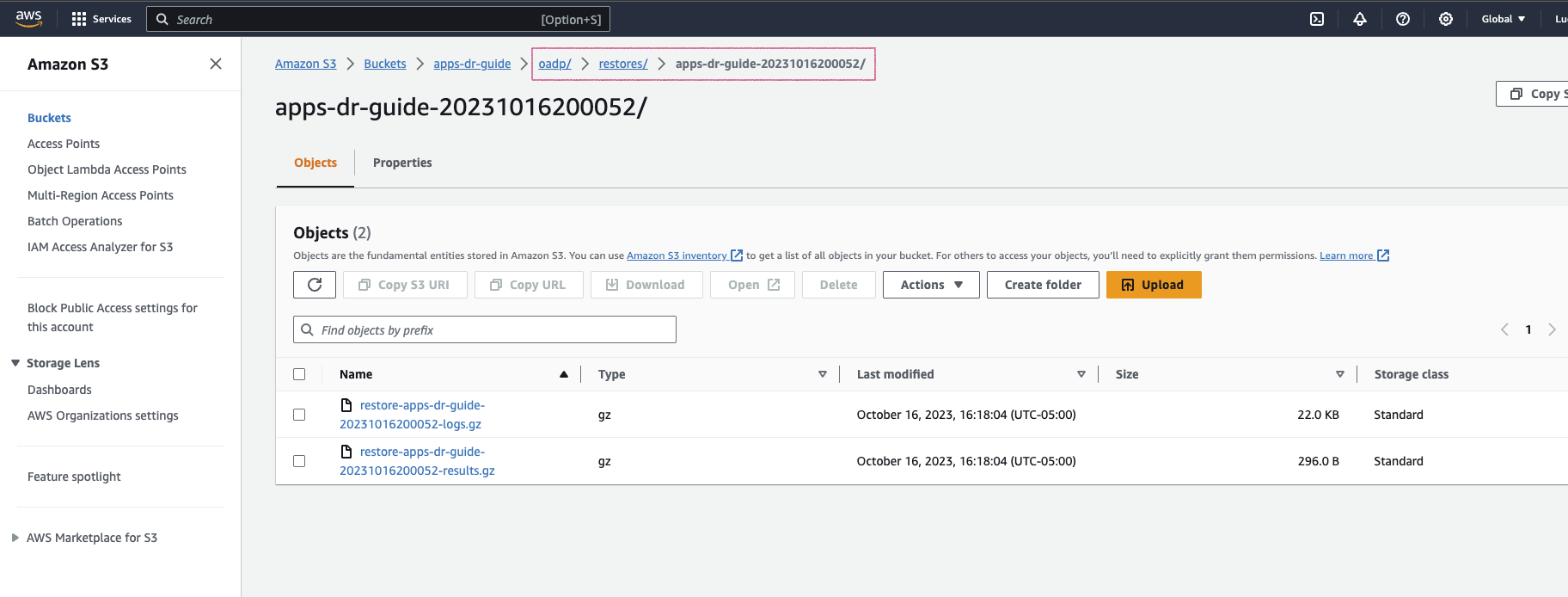Open the Actions dropdown menu
The width and height of the screenshot is (1568, 597).
[931, 285]
